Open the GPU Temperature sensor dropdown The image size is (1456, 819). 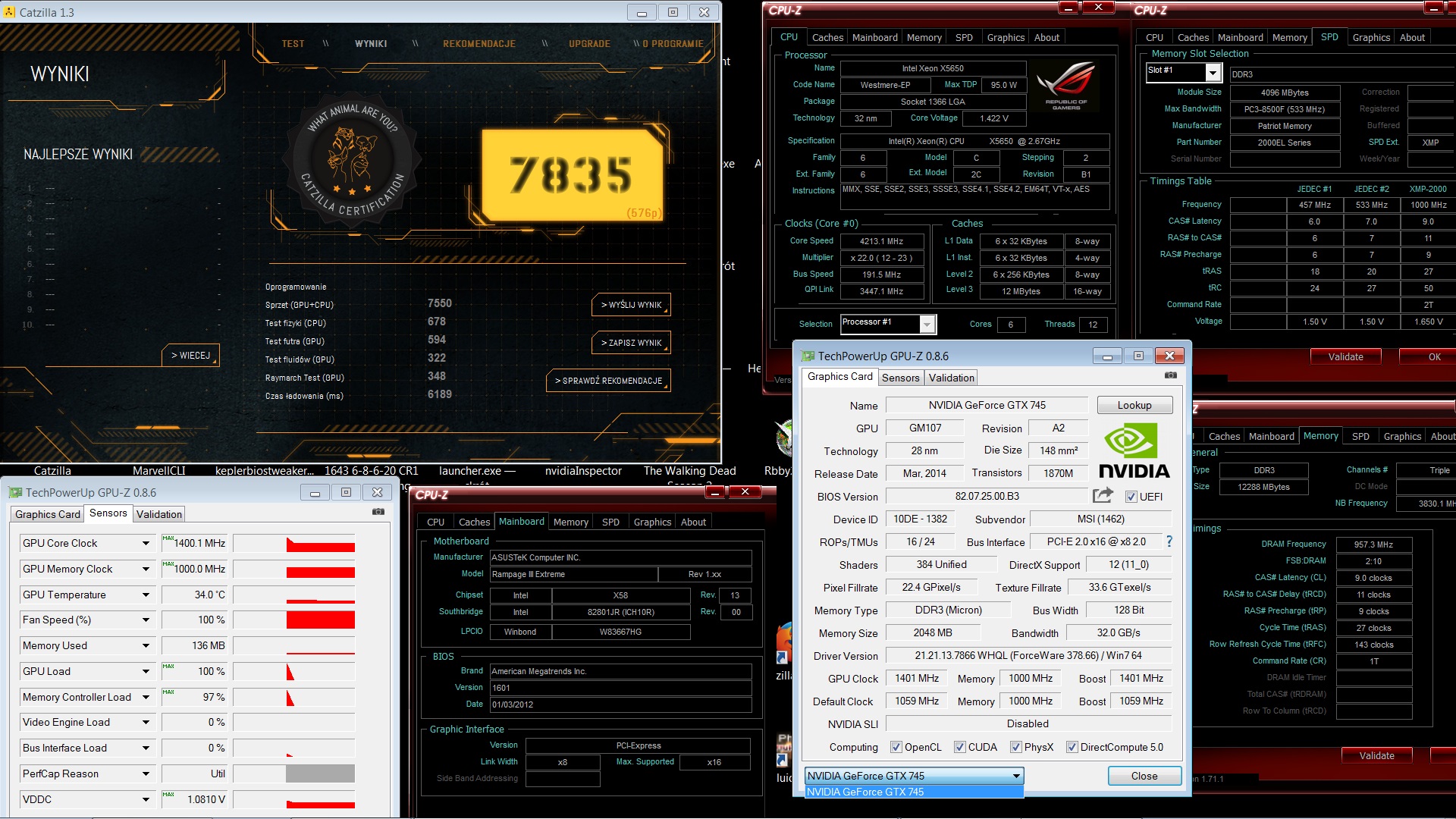click(146, 595)
